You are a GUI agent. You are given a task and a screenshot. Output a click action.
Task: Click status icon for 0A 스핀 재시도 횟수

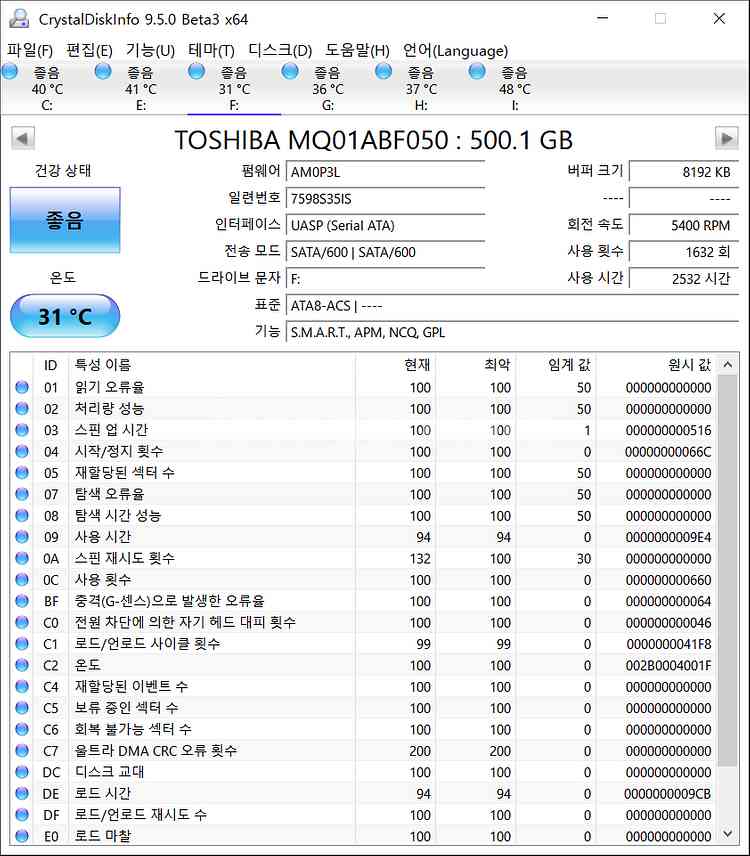(22, 558)
